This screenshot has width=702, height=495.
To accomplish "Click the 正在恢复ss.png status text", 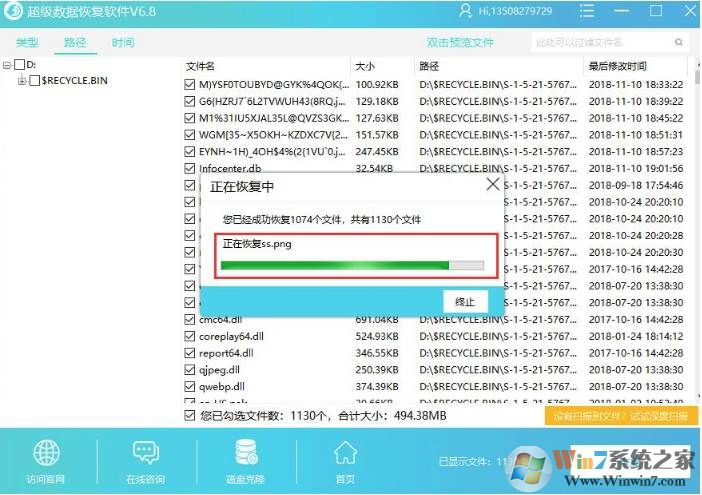I will 257,244.
